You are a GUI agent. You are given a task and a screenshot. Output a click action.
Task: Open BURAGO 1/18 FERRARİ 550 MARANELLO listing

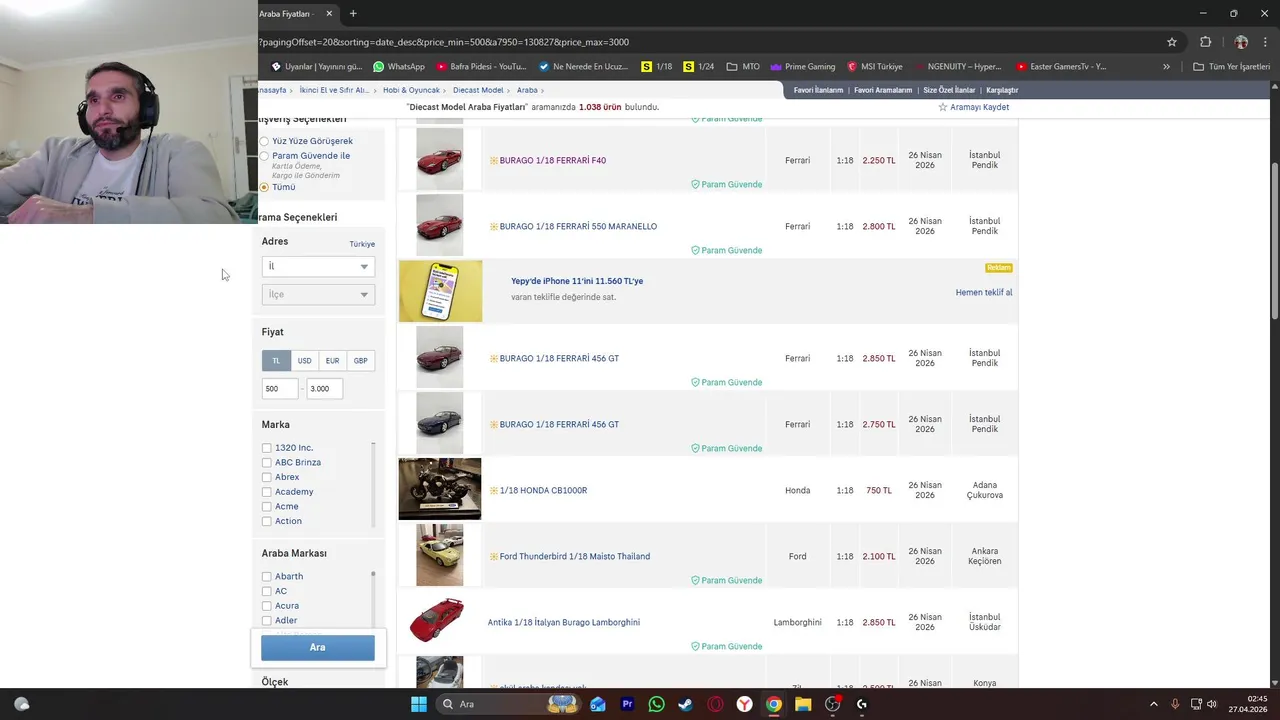coord(578,226)
